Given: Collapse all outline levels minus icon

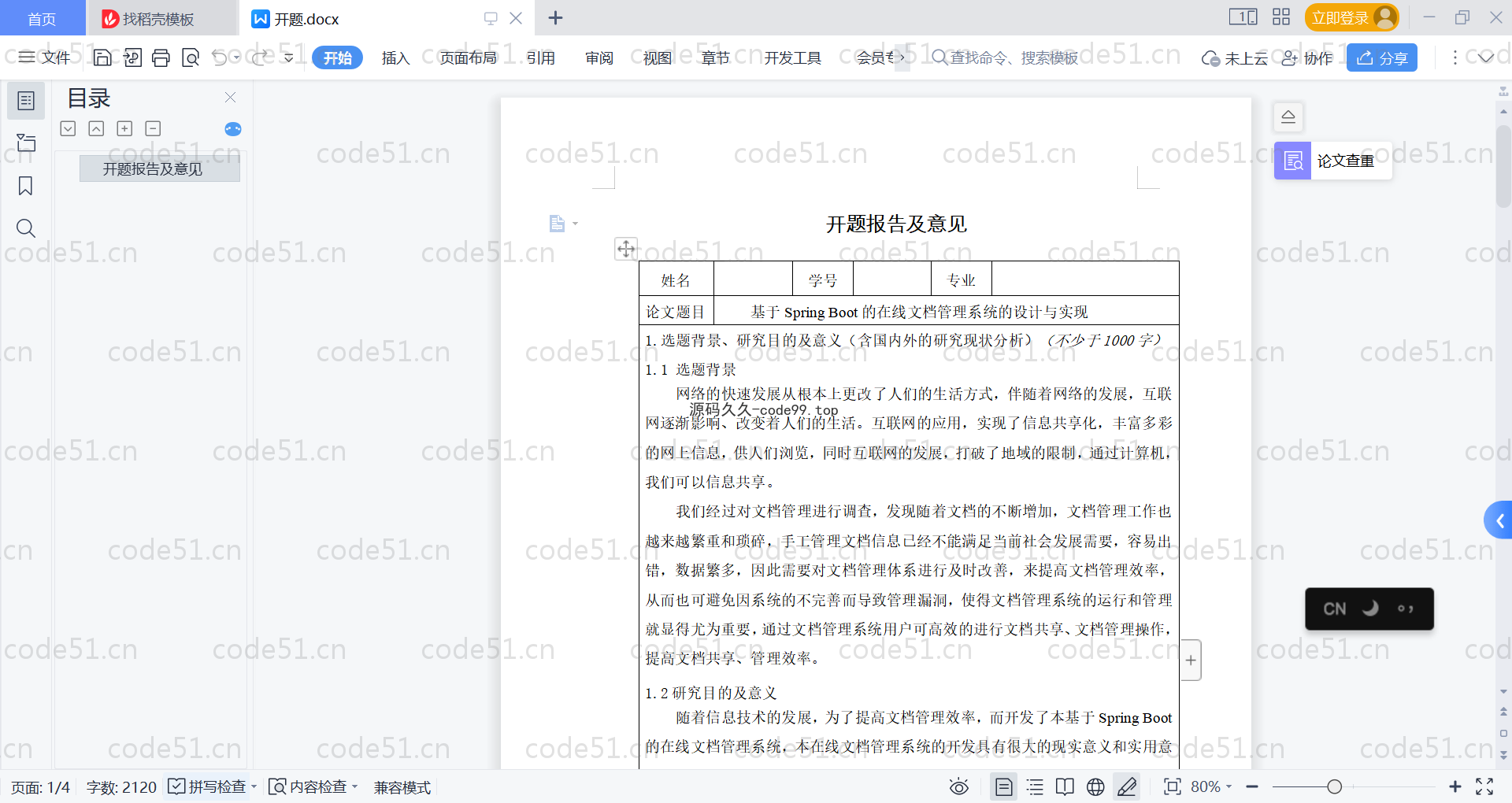Looking at the screenshot, I should pyautogui.click(x=153, y=128).
